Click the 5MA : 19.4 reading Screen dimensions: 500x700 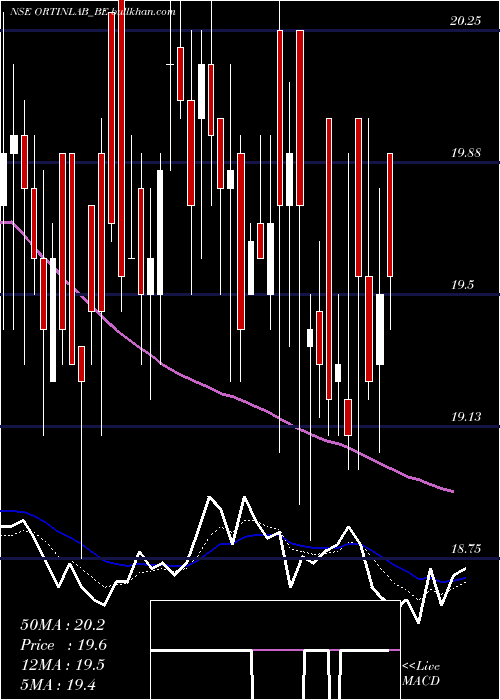pos(58,684)
